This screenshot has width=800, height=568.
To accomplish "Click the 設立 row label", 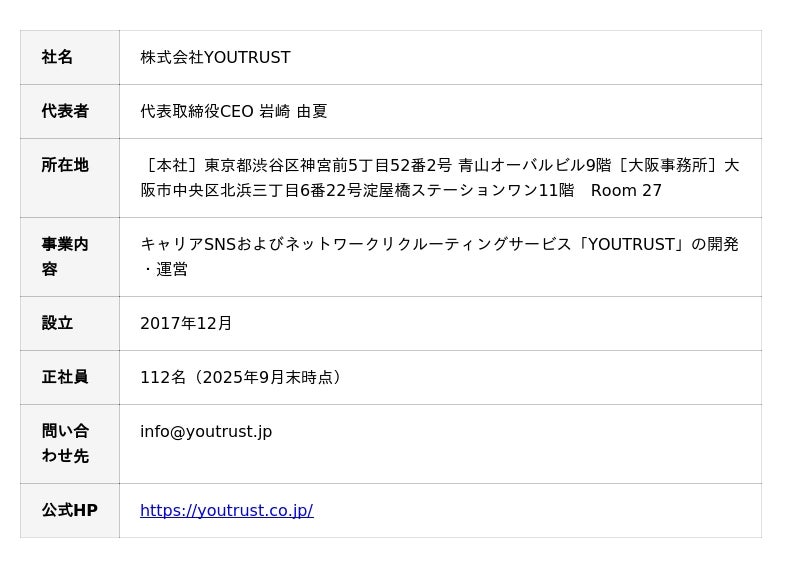I will [x=57, y=324].
